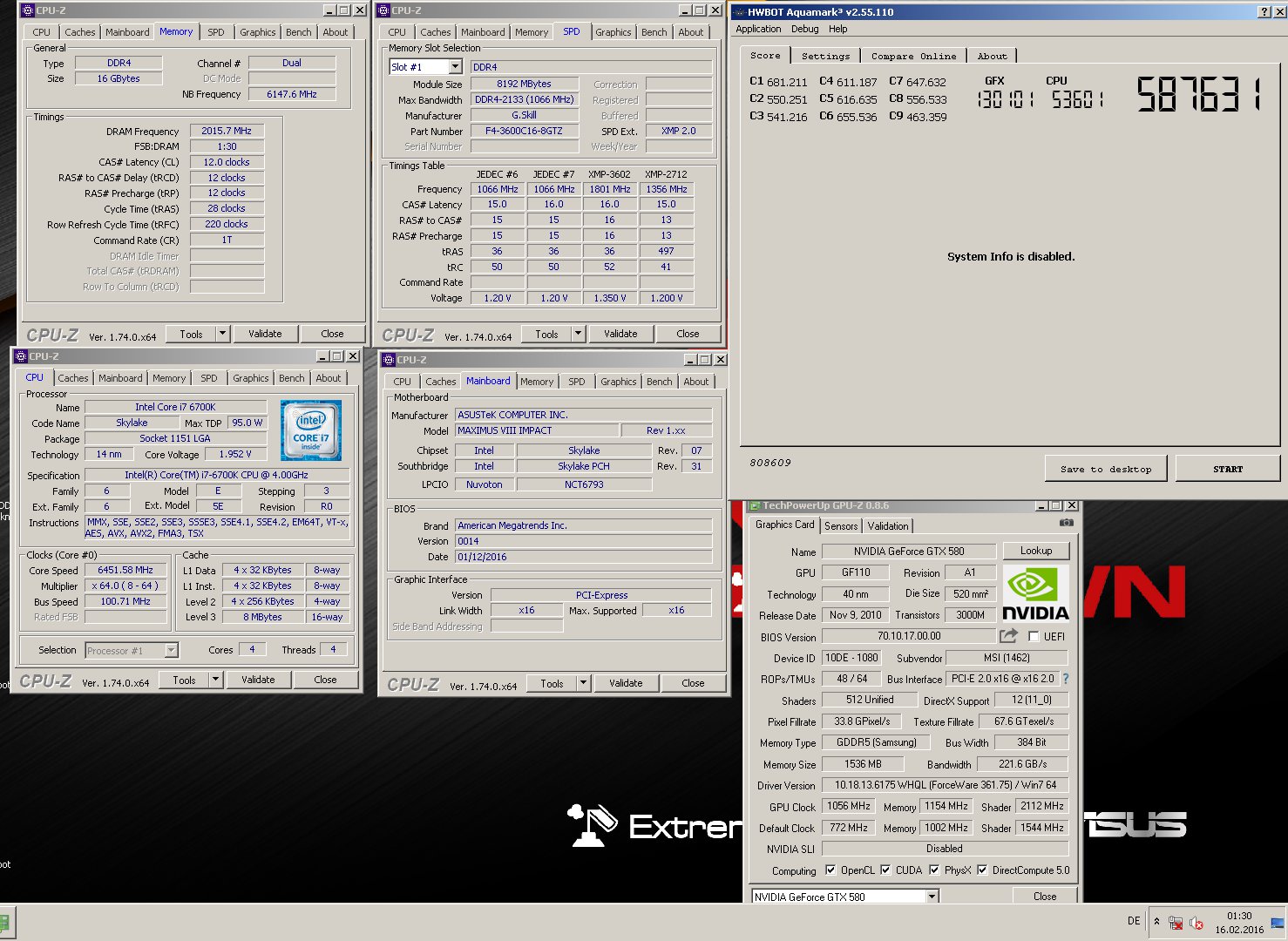Image resolution: width=1288 pixels, height=941 pixels.
Task: Click Close button in the SPD-tab CPU-Z window
Action: pyautogui.click(x=688, y=334)
